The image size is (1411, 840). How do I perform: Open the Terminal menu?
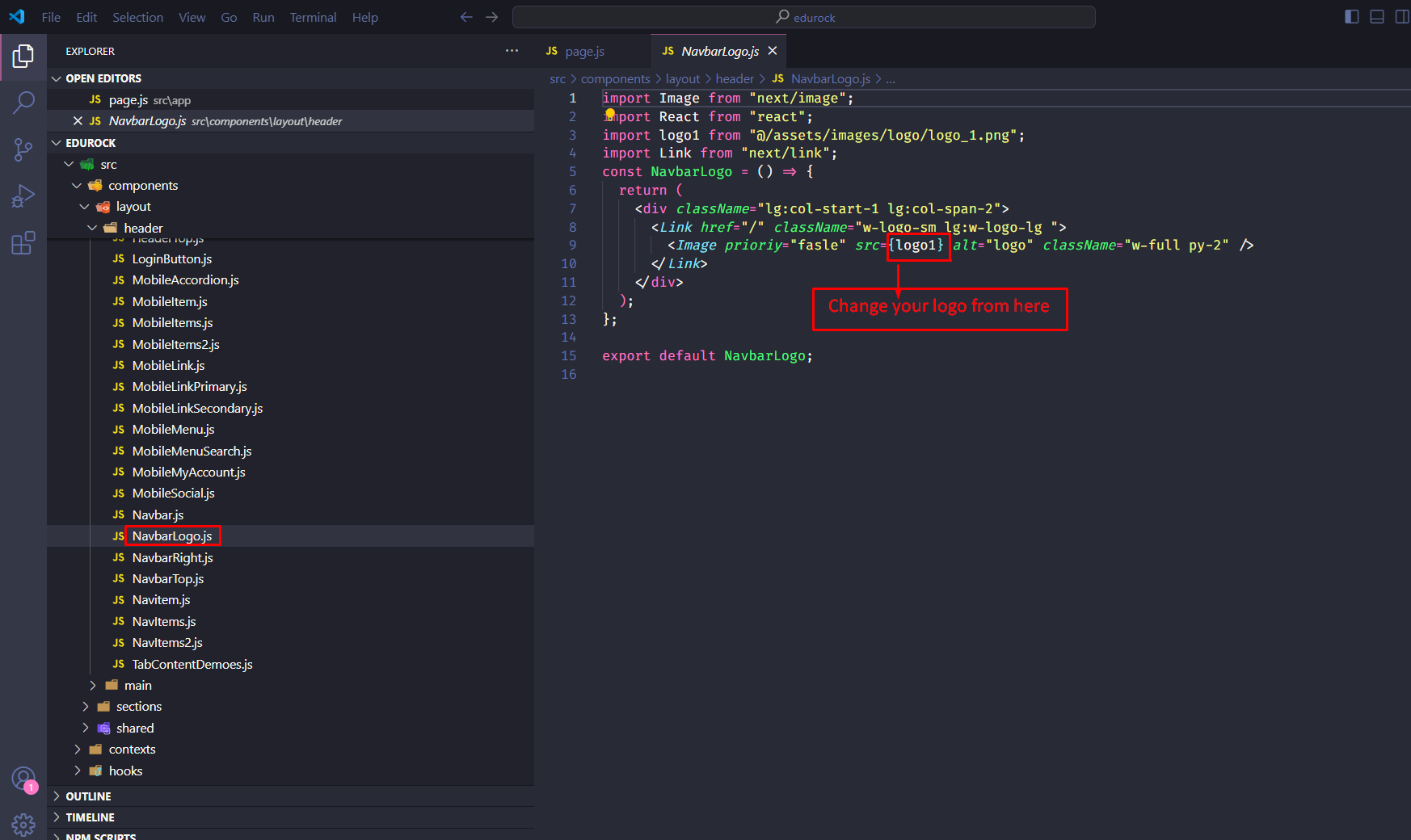tap(313, 17)
